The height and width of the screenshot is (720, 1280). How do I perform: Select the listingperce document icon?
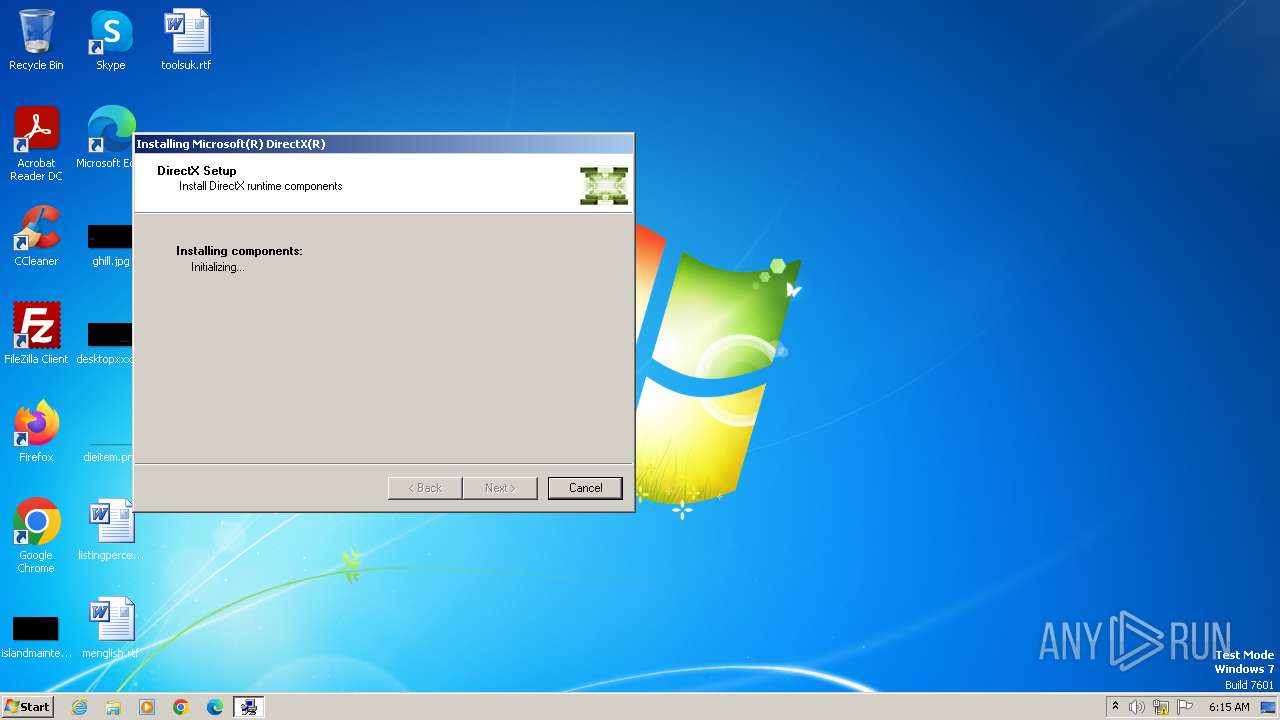tap(111, 530)
